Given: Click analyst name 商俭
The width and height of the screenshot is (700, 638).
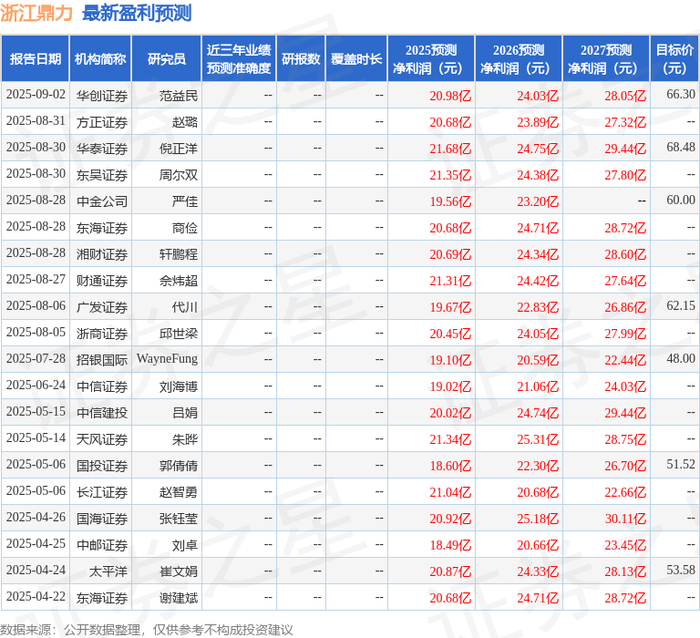Looking at the screenshot, I should pyautogui.click(x=185, y=228).
